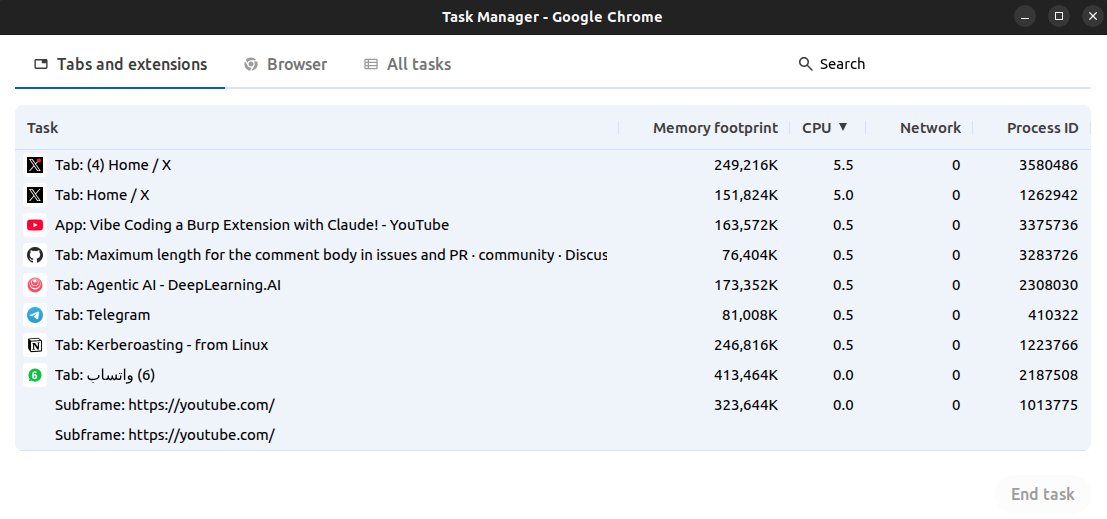Click the memory value 173,352K
1107x519 pixels.
click(746, 285)
